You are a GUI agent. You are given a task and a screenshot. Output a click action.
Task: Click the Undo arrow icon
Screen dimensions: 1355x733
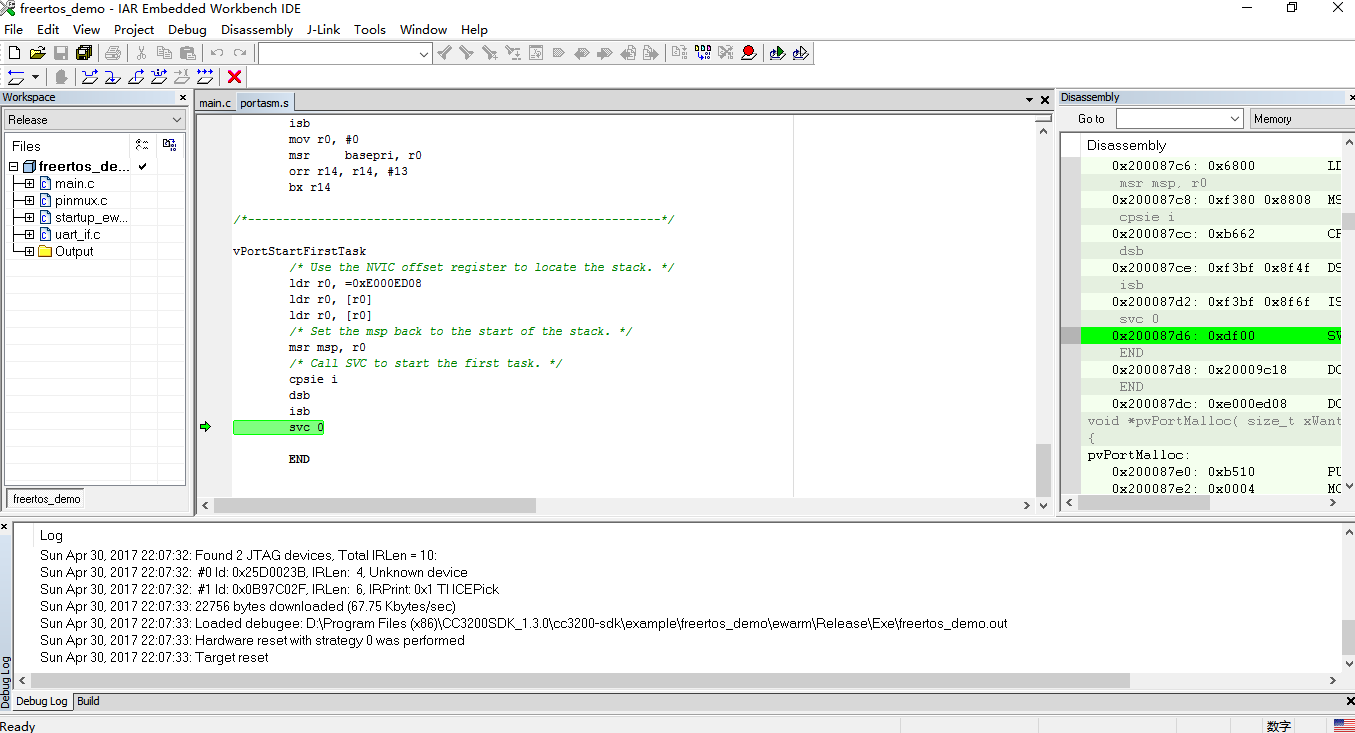point(217,53)
